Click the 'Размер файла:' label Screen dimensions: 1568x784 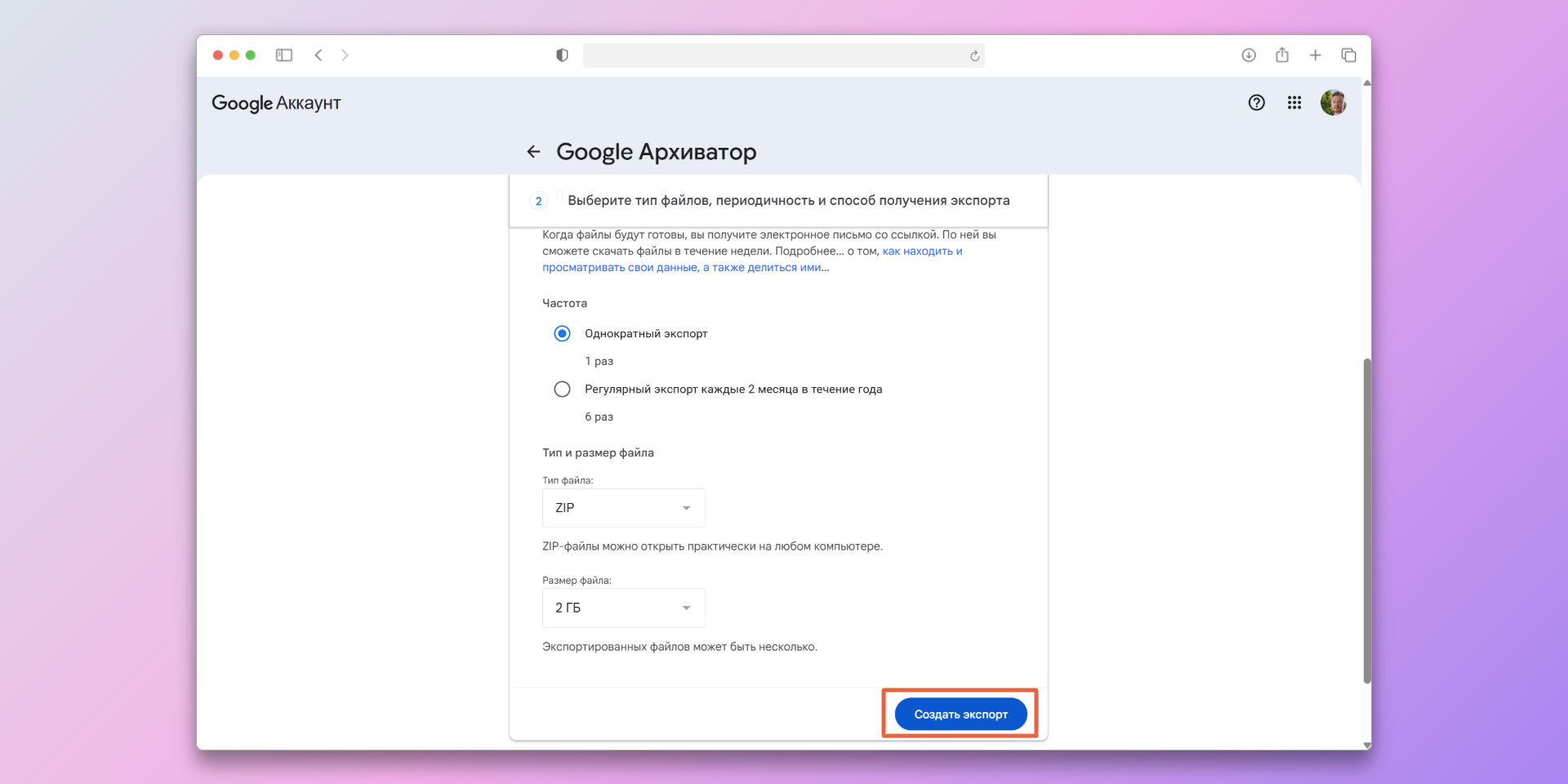[x=577, y=581]
